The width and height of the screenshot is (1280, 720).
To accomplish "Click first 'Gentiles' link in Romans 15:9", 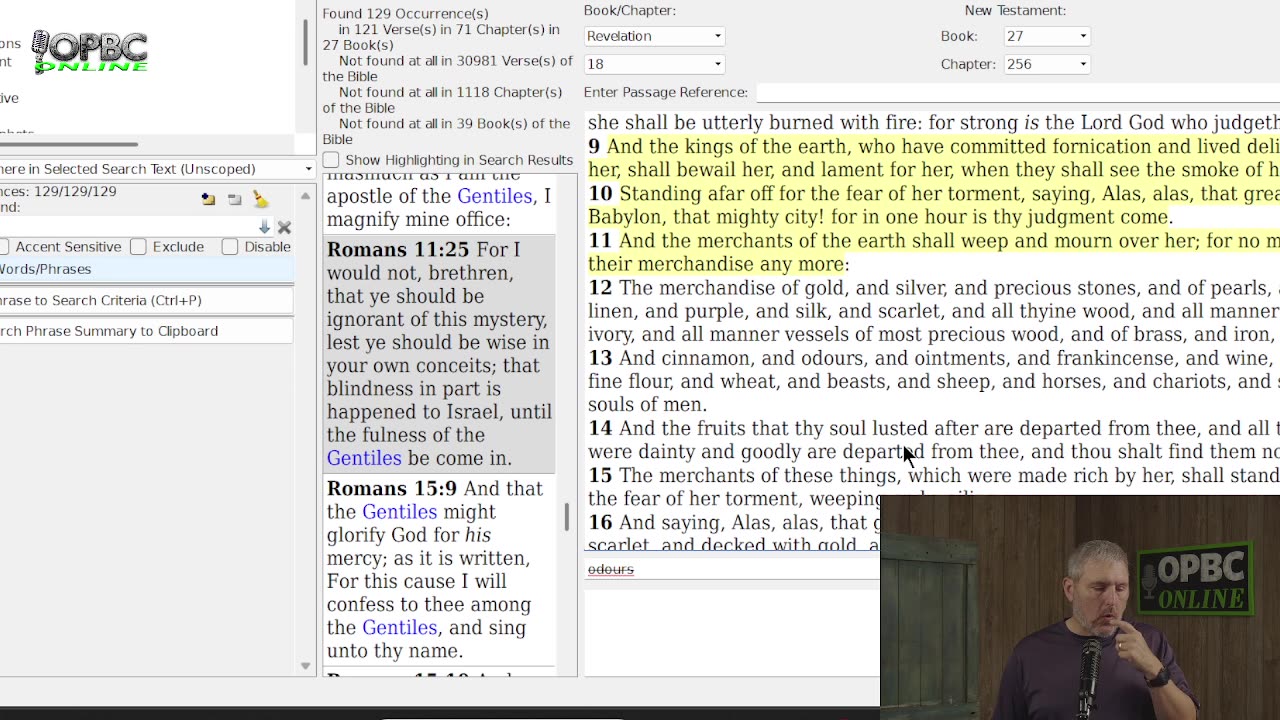I will click(399, 512).
